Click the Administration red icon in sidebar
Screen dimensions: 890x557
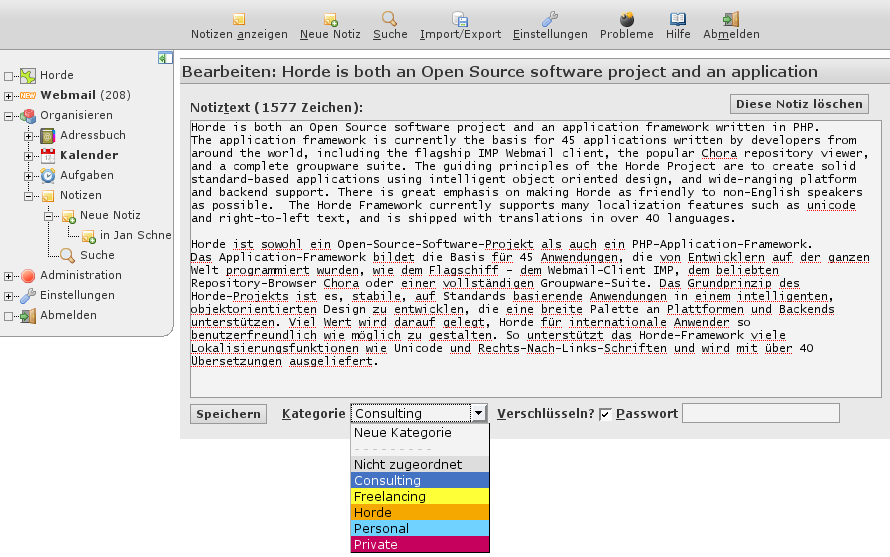click(28, 276)
